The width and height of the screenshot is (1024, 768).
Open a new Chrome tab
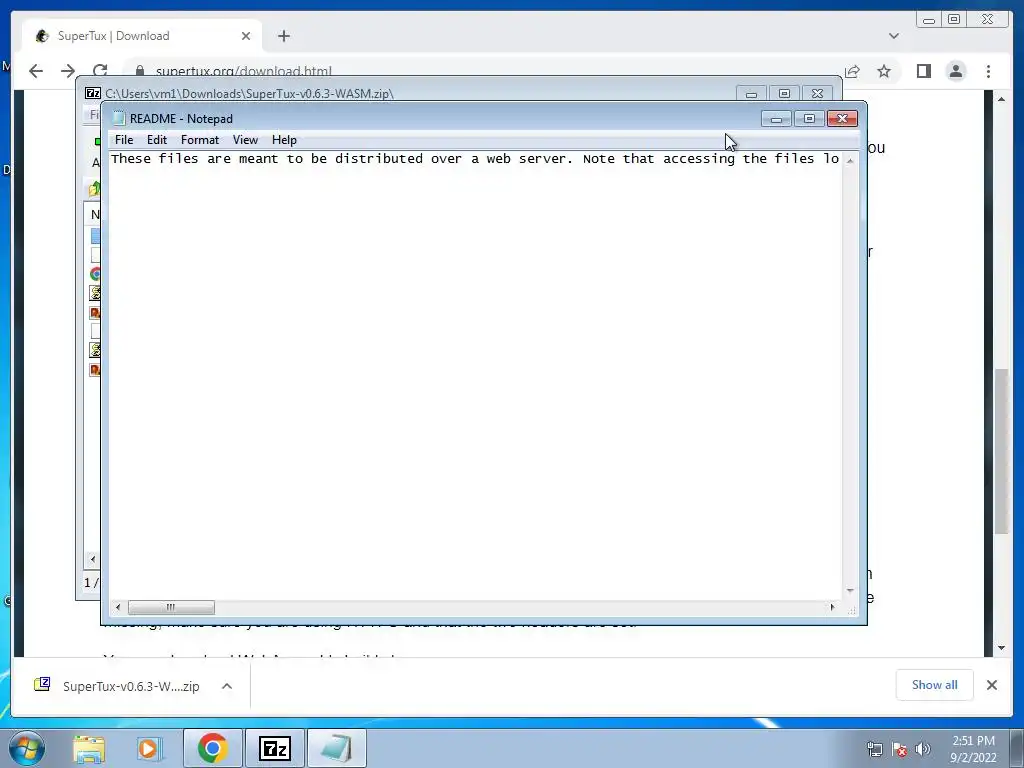click(x=283, y=36)
